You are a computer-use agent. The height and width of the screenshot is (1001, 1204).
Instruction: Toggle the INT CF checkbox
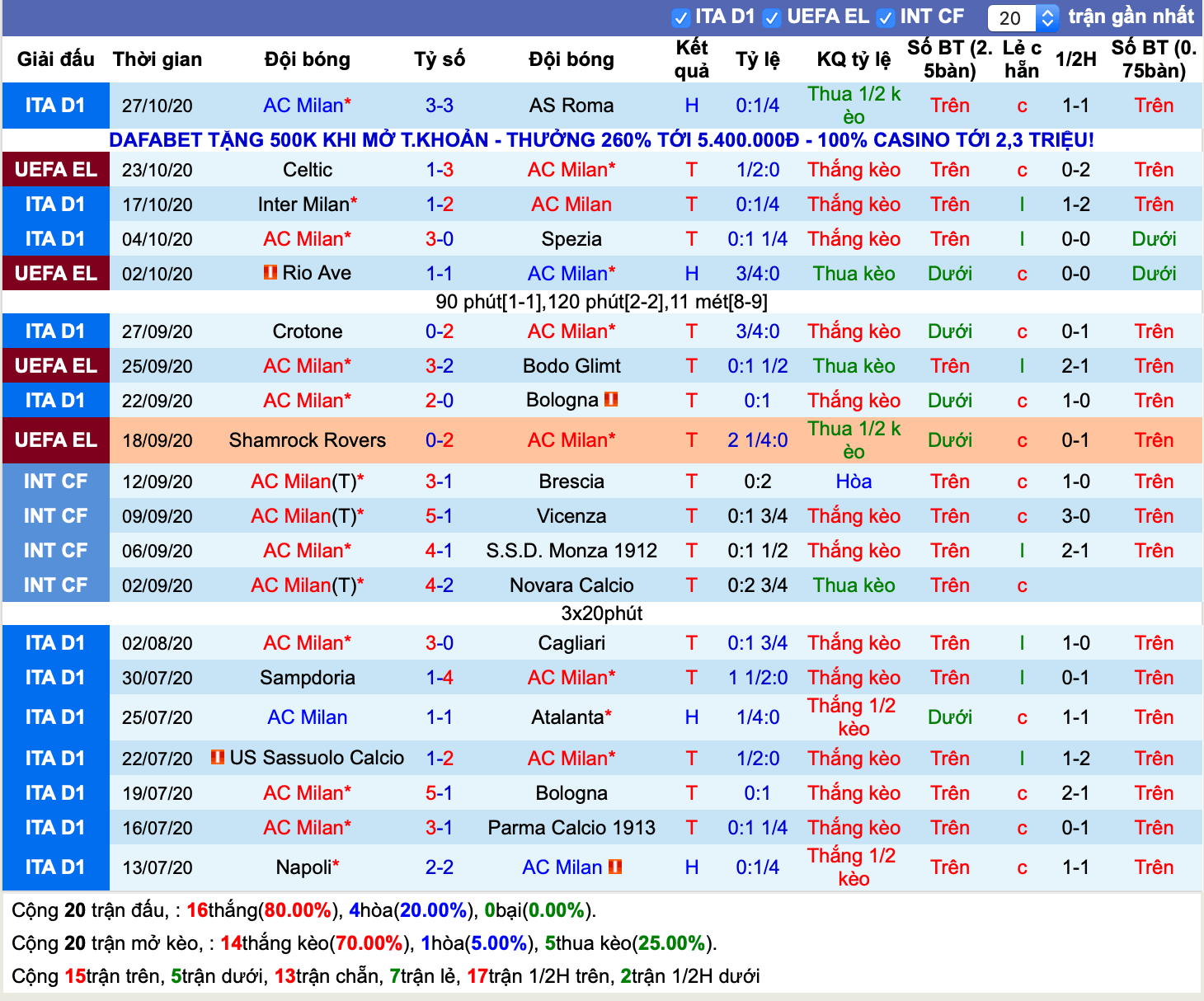[885, 17]
